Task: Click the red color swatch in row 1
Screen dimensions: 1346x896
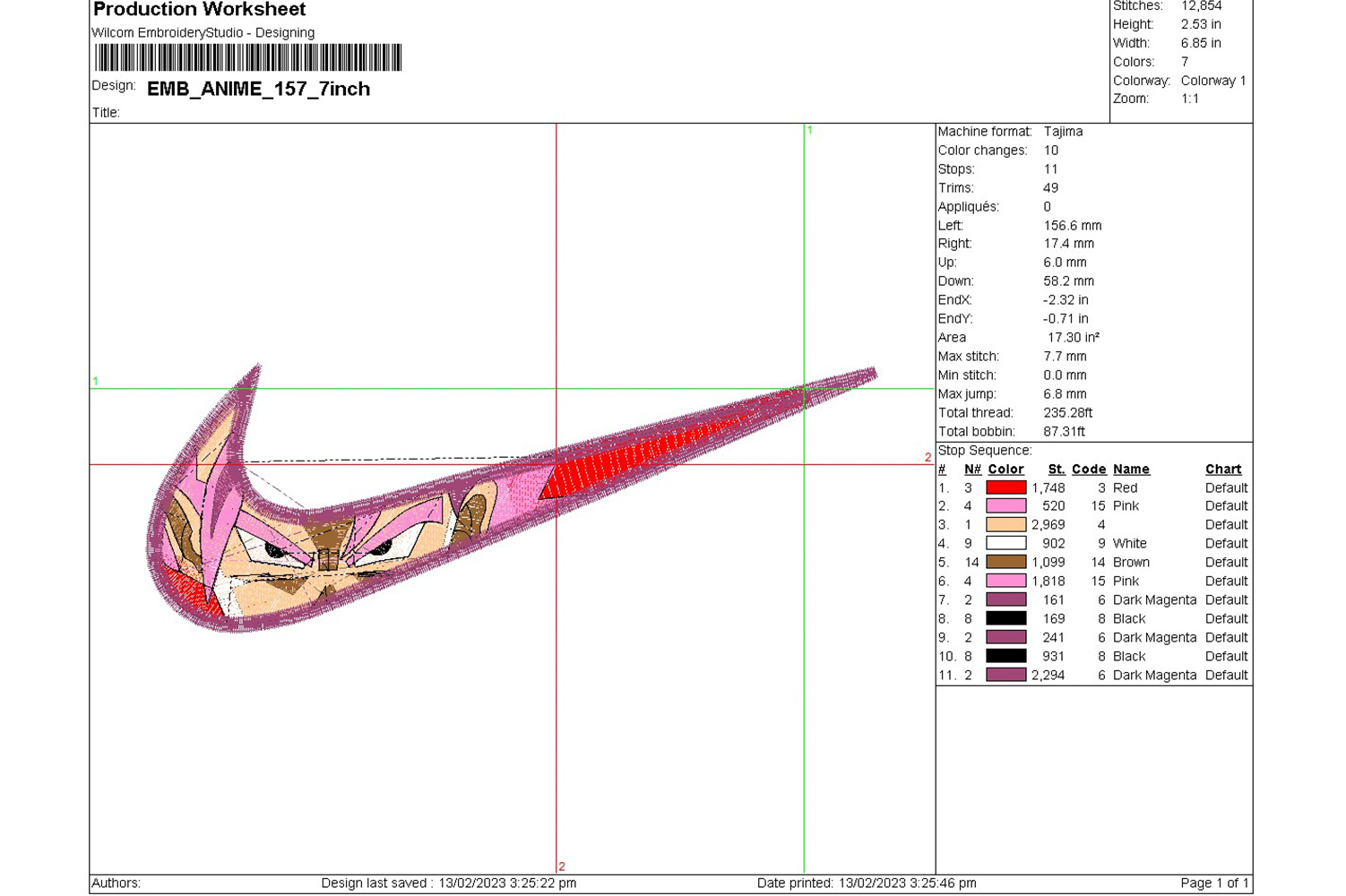Action: pyautogui.click(x=1005, y=487)
